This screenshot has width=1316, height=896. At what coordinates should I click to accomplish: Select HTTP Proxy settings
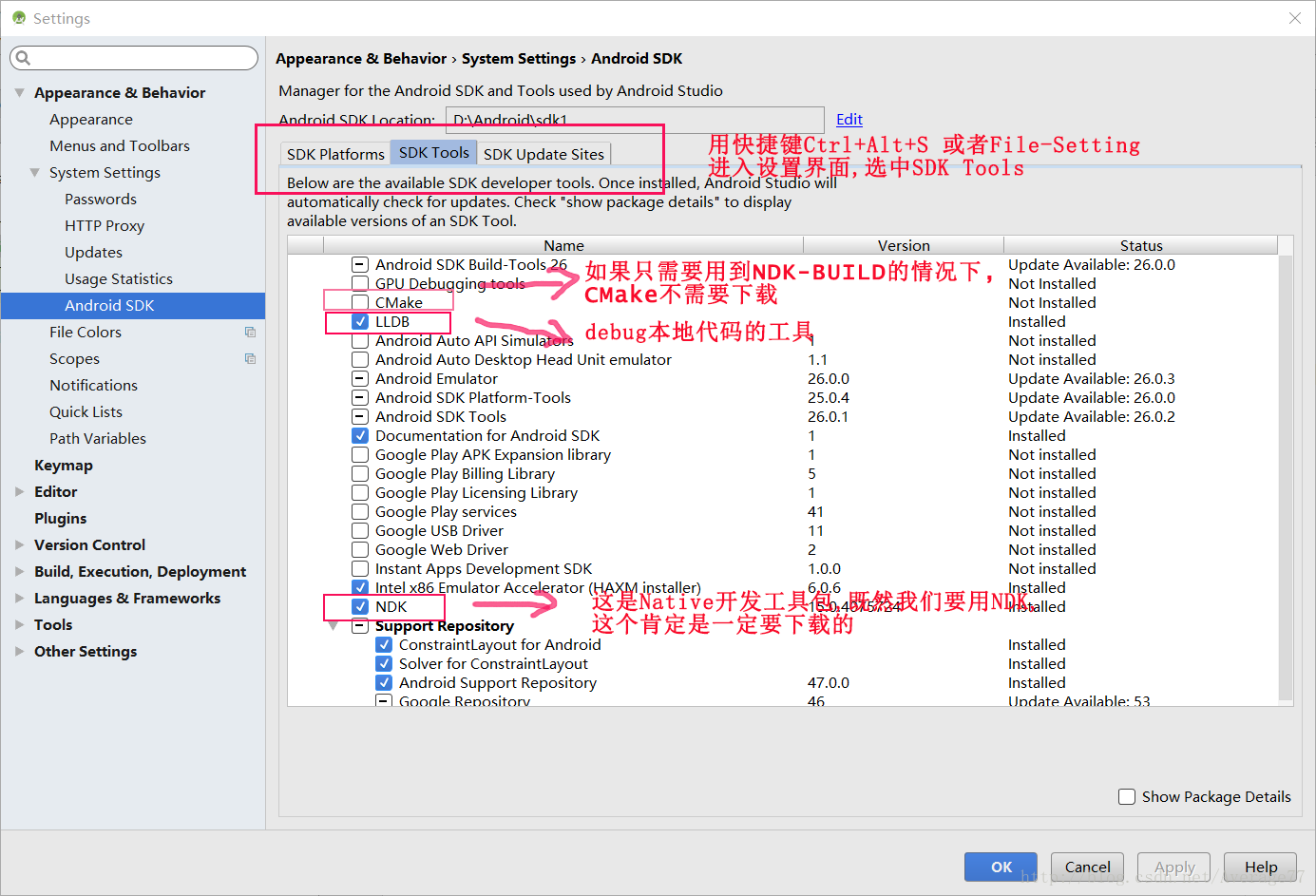[x=105, y=225]
